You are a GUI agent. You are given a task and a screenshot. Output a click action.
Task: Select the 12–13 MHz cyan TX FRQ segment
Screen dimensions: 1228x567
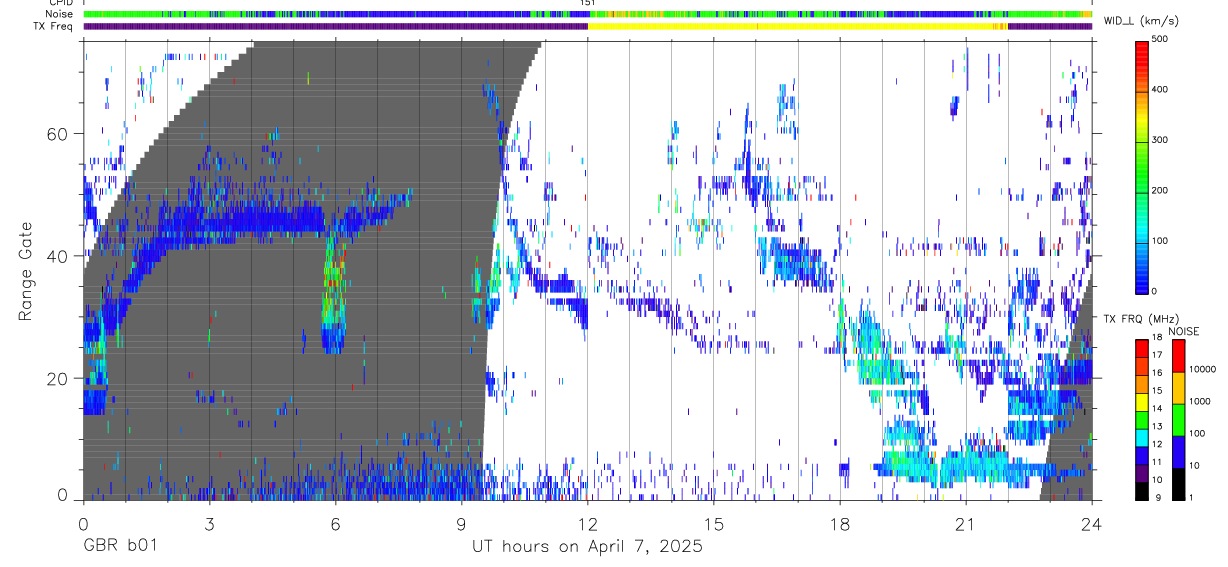pyautogui.click(x=1142, y=437)
